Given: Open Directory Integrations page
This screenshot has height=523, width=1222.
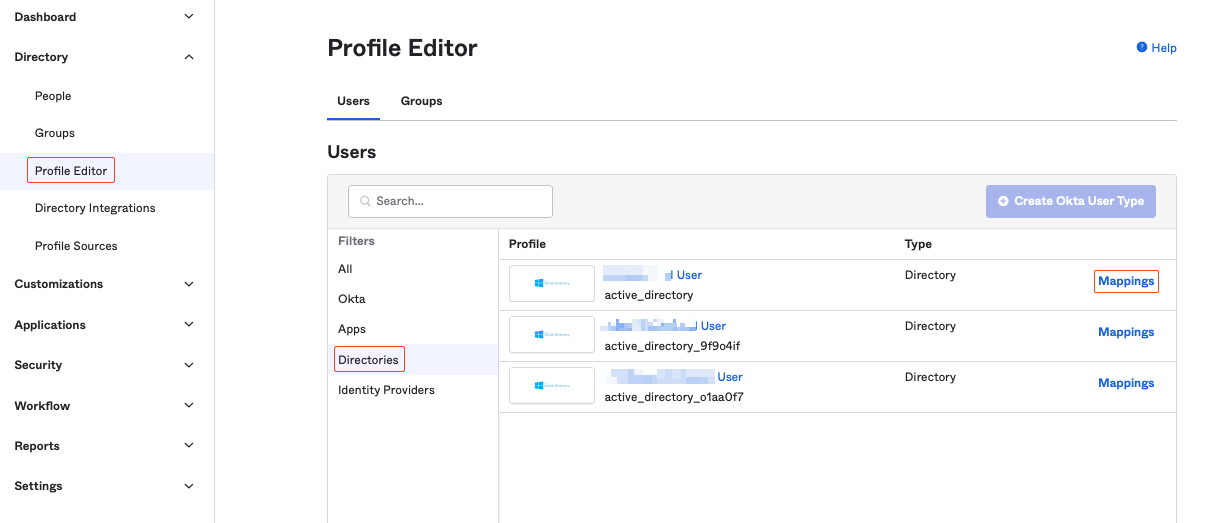Looking at the screenshot, I should [95, 208].
